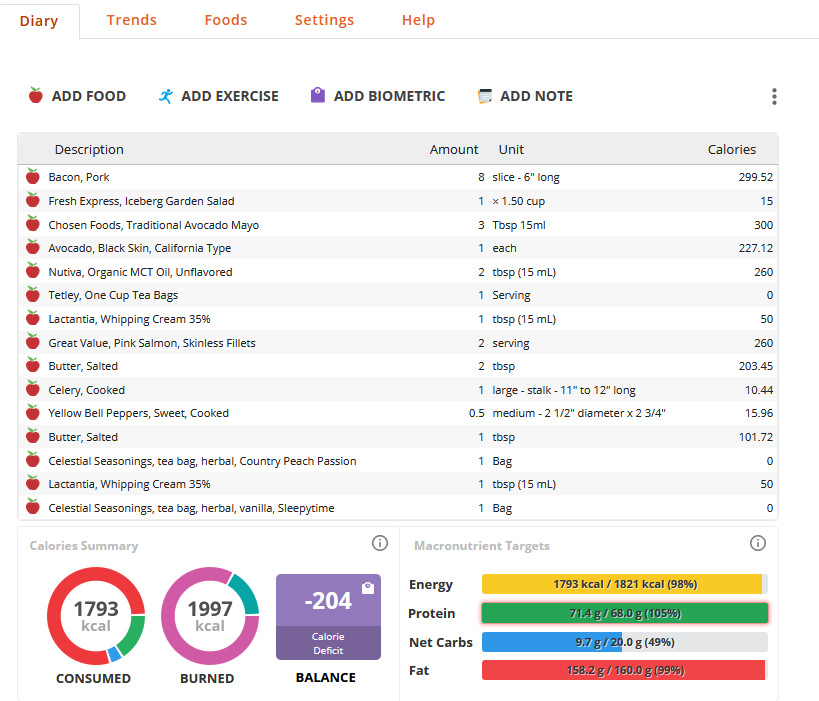
Task: Select the Country Peach Passion tea description
Action: click(202, 461)
